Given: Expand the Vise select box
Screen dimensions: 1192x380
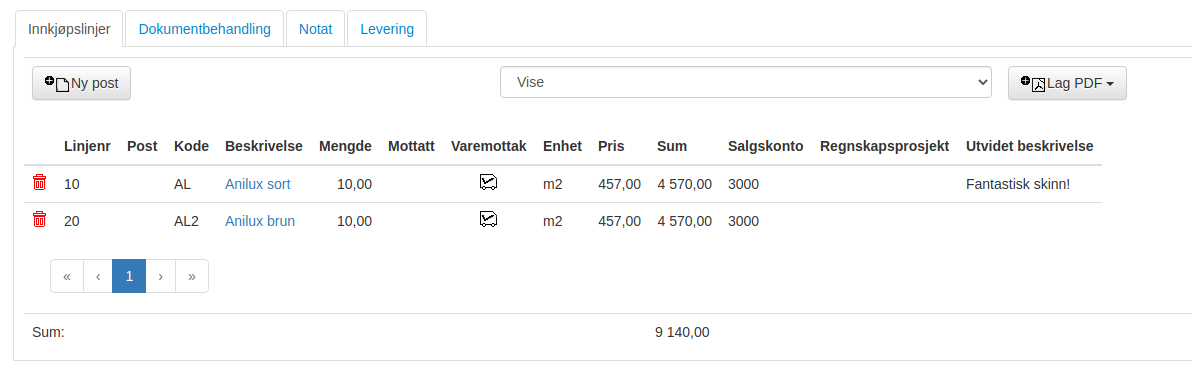Looking at the screenshot, I should click(746, 82).
